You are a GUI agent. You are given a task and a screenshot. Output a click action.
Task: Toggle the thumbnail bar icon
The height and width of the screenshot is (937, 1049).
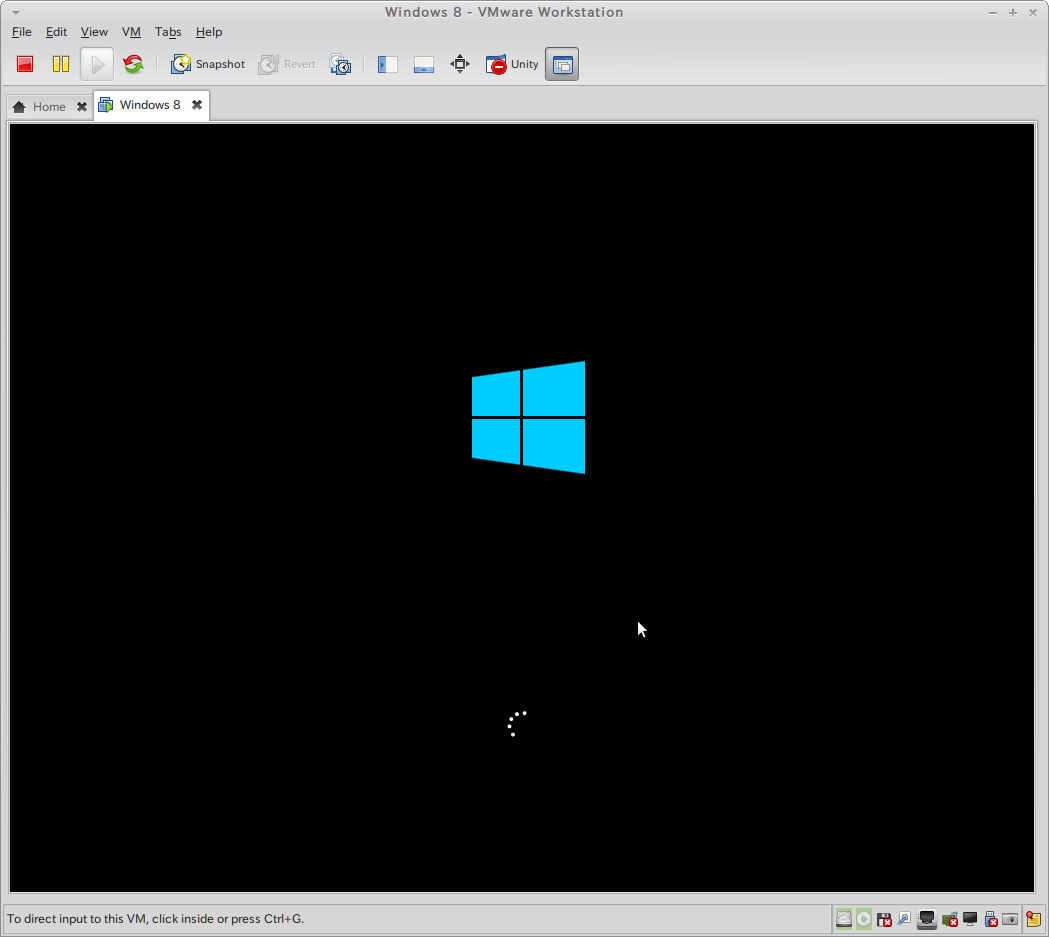[423, 64]
